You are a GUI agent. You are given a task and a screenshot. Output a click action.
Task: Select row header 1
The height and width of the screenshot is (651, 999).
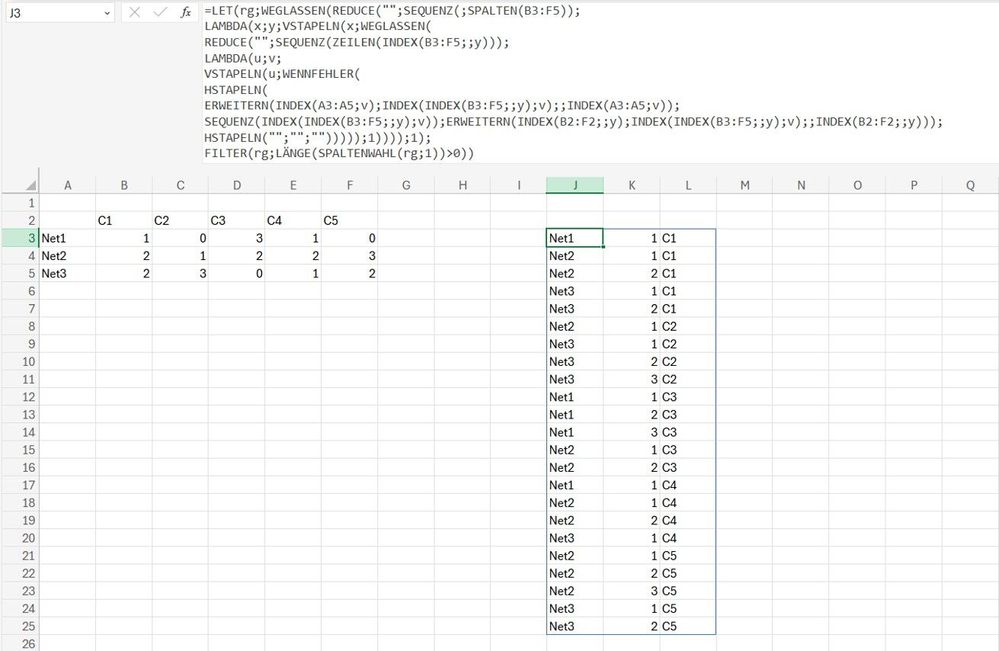pyautogui.click(x=30, y=202)
